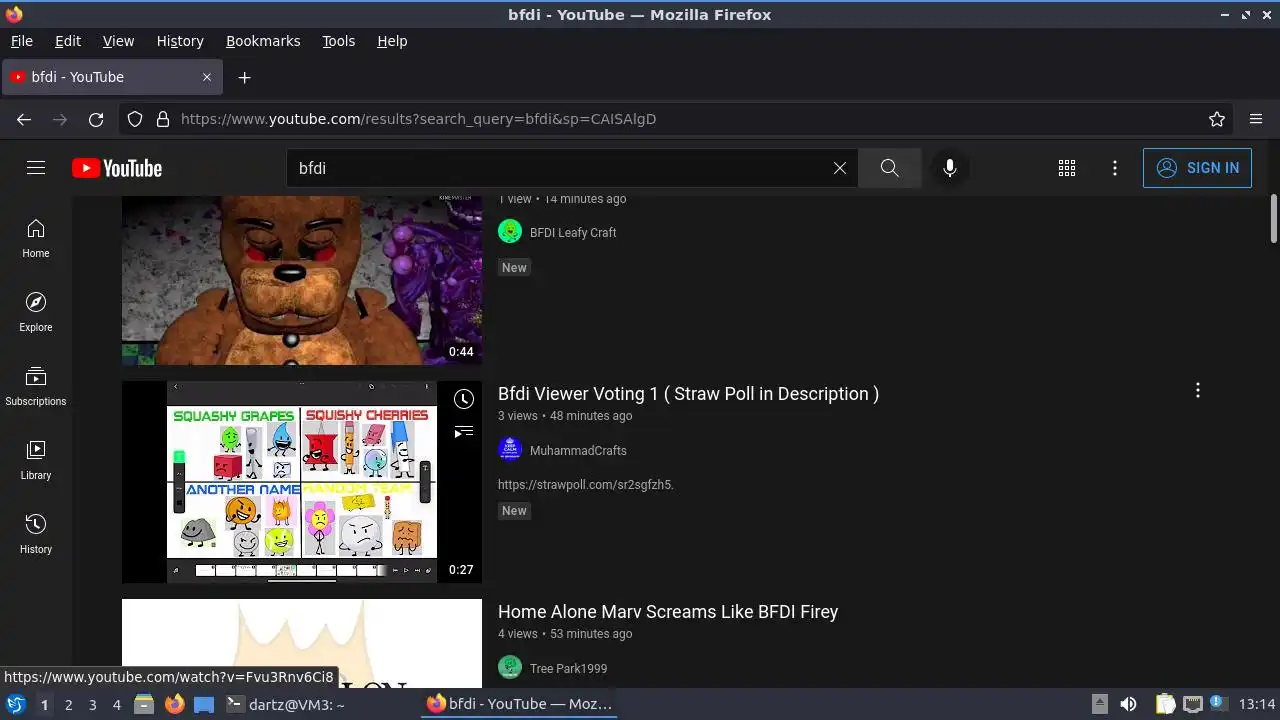Click the site padlock icon
Image resolution: width=1280 pixels, height=720 pixels.
(162, 119)
